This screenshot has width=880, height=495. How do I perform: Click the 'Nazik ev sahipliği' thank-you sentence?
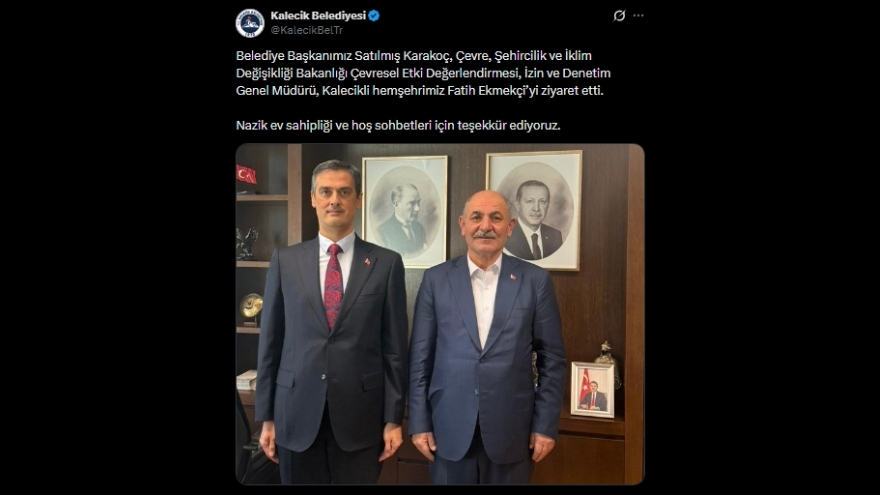click(398, 125)
